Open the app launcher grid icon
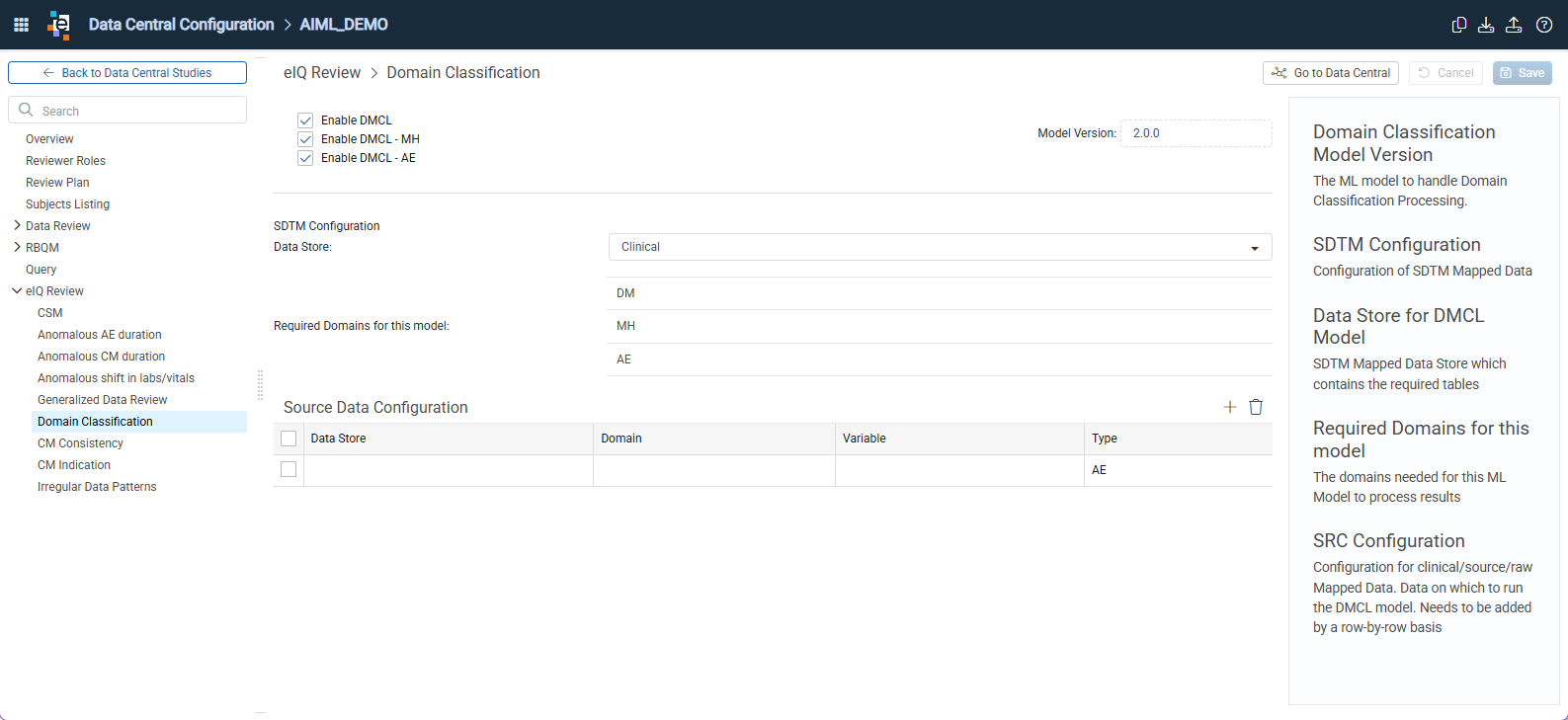 point(21,25)
